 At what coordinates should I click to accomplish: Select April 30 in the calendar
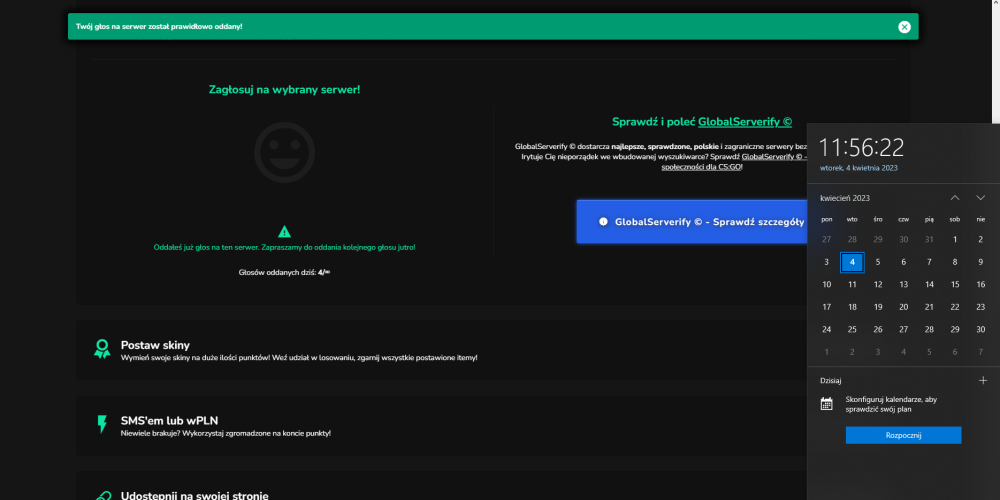981,329
